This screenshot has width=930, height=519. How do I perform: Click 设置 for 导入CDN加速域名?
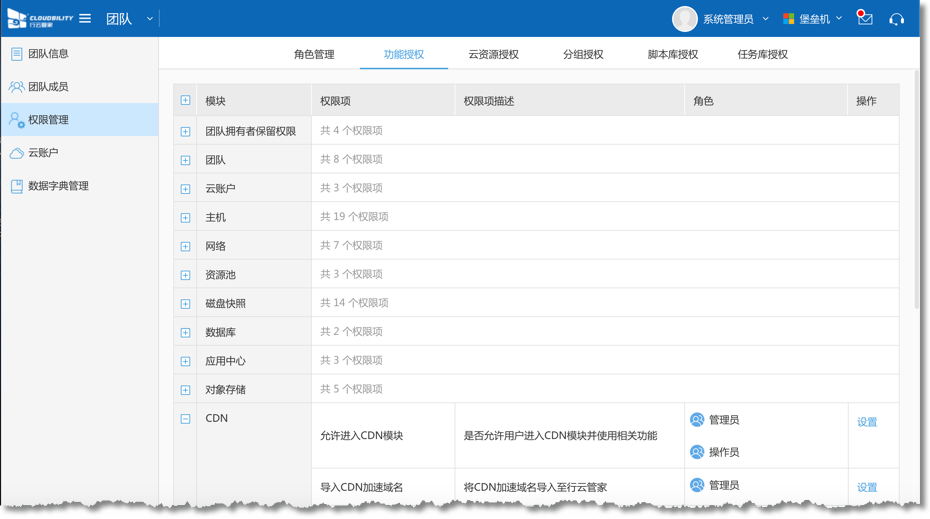(x=867, y=488)
